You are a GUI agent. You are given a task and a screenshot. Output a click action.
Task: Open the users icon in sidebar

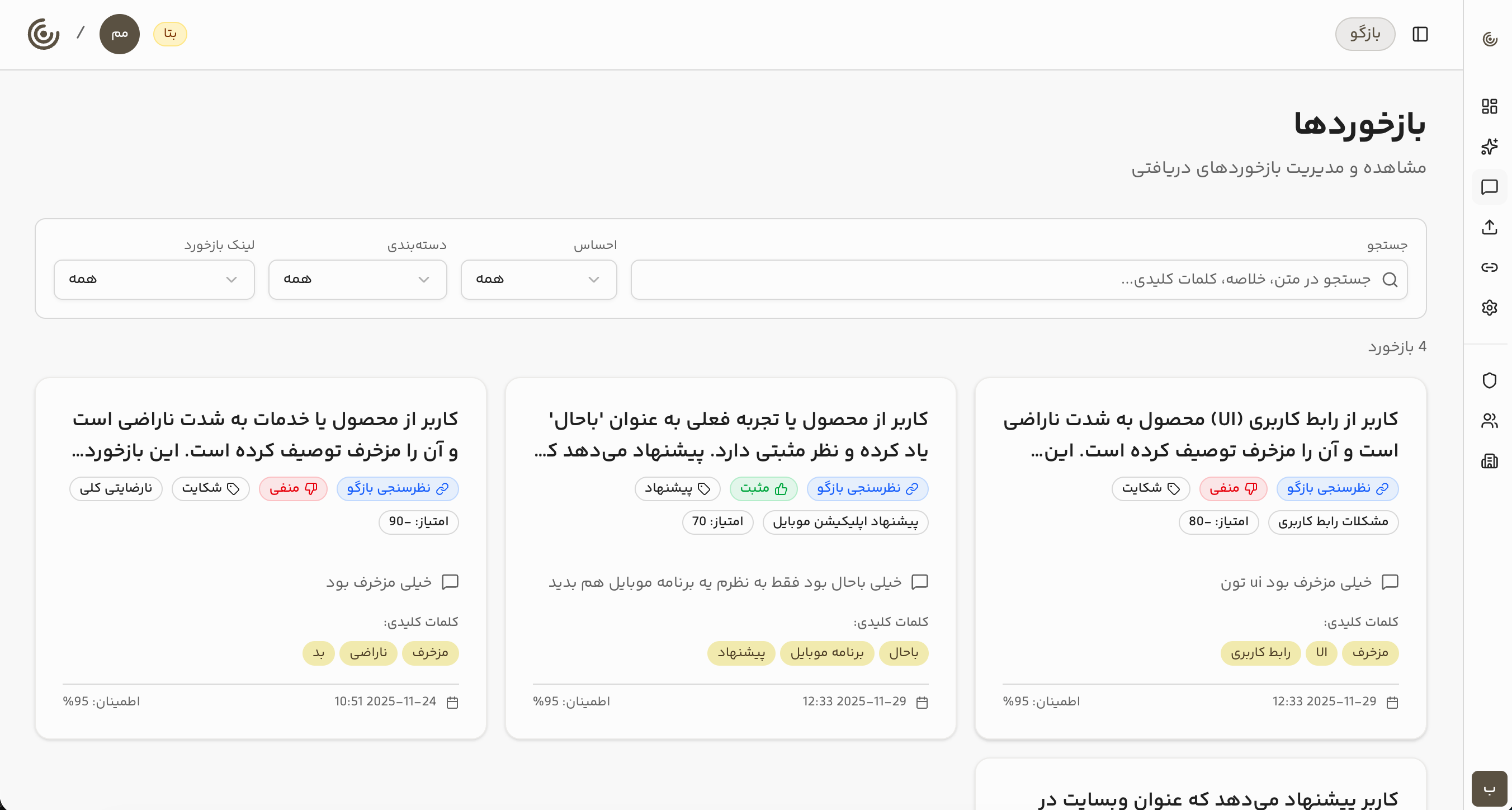[x=1489, y=421]
